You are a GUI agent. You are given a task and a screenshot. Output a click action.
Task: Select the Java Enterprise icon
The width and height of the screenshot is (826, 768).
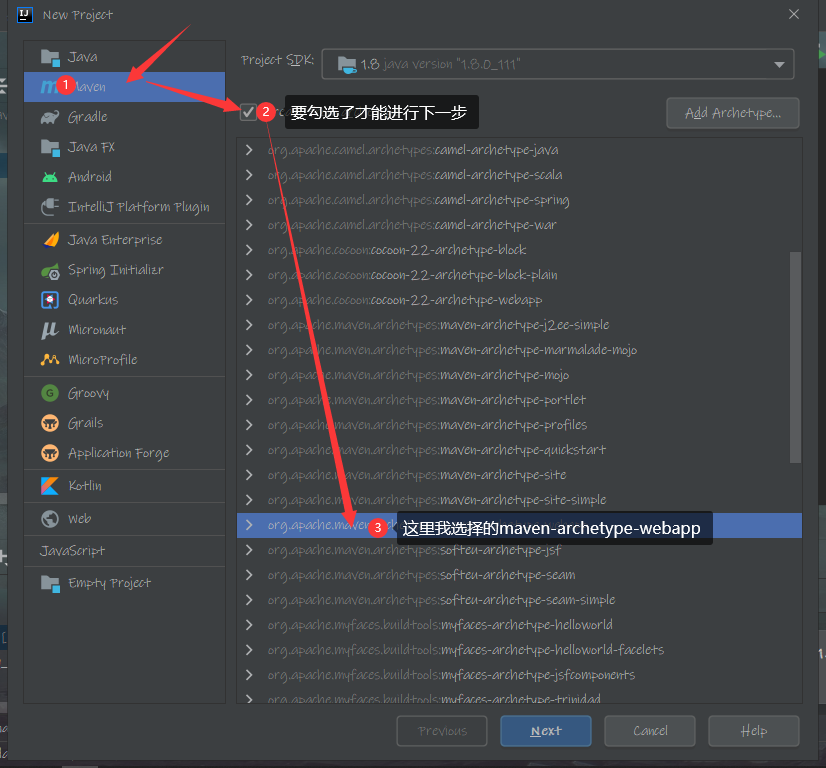coord(51,240)
